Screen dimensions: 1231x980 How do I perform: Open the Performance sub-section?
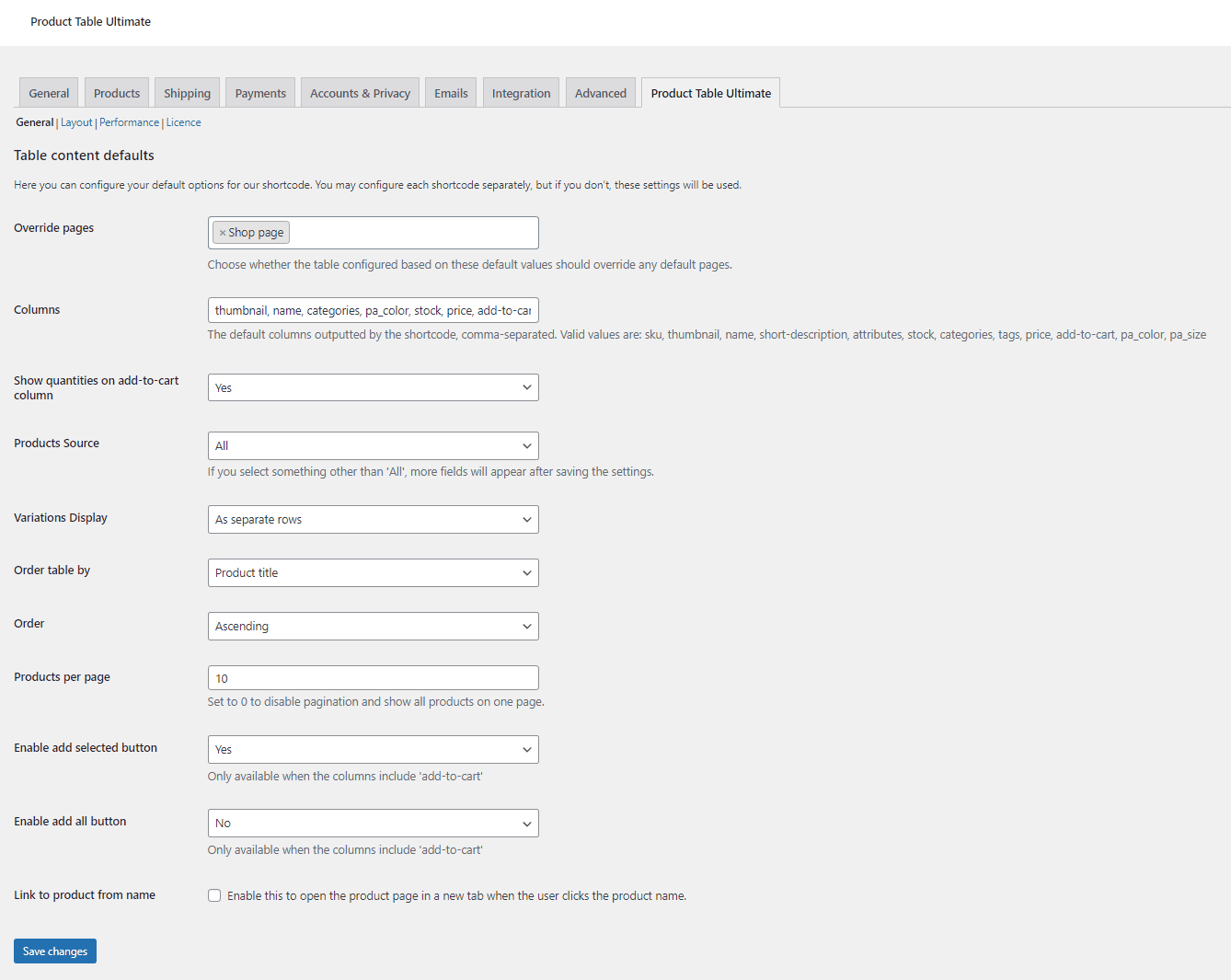pos(129,122)
